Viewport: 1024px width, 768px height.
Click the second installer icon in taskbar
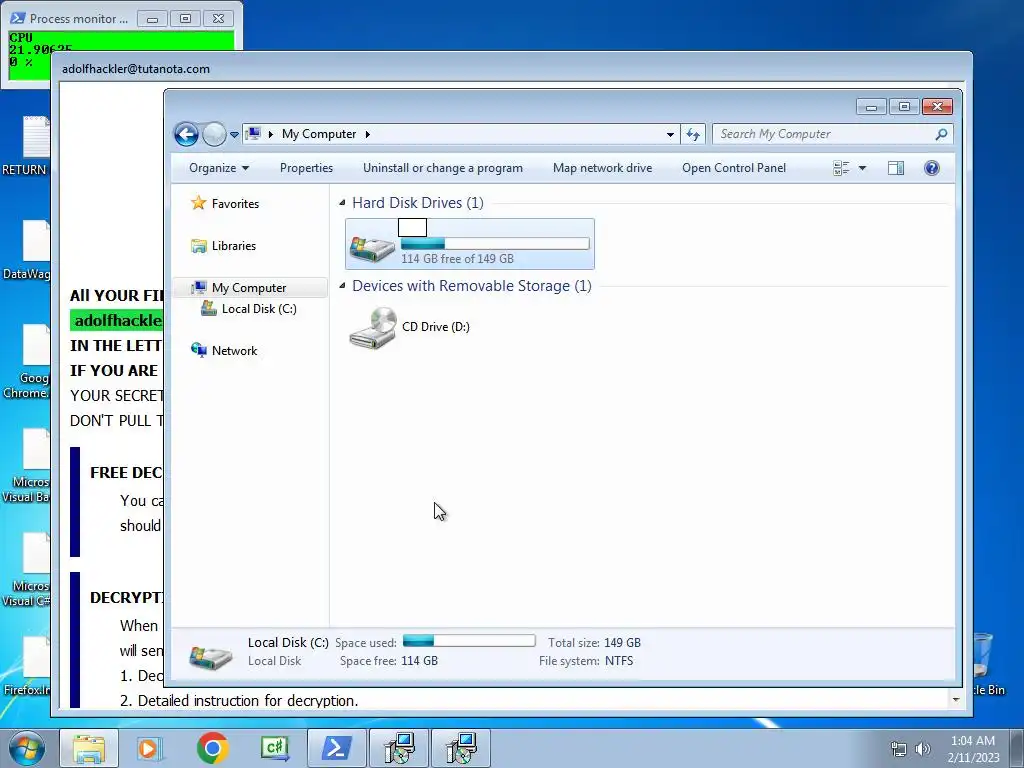click(x=461, y=748)
